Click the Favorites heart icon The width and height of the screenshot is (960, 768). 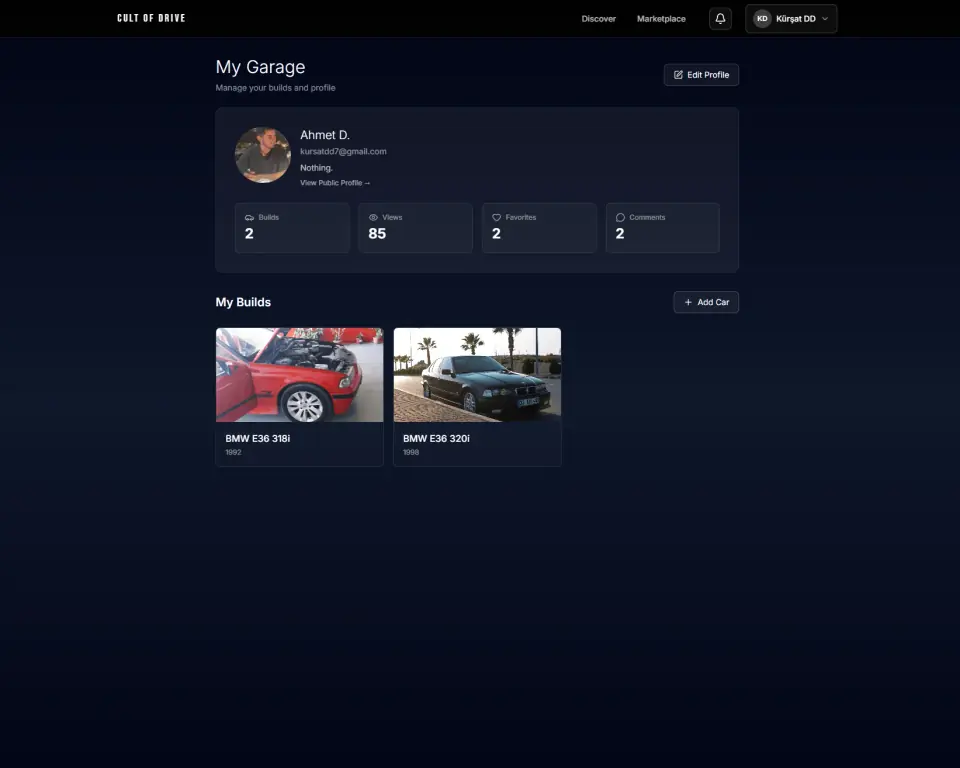coord(497,217)
